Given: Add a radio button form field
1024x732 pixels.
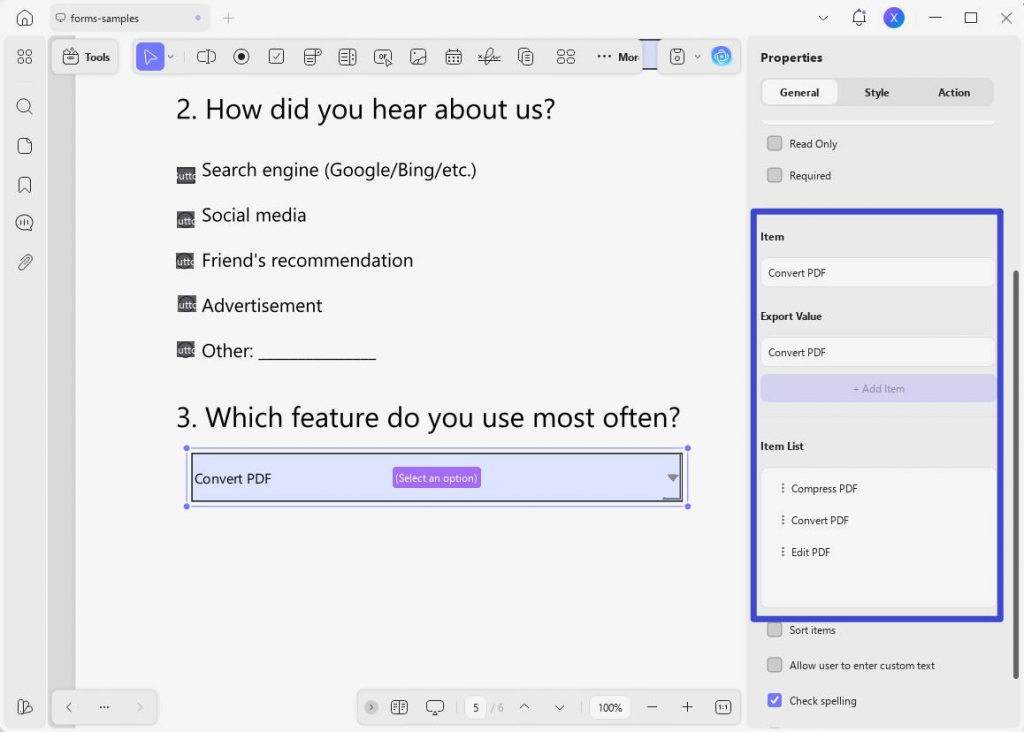Looking at the screenshot, I should click(x=242, y=57).
